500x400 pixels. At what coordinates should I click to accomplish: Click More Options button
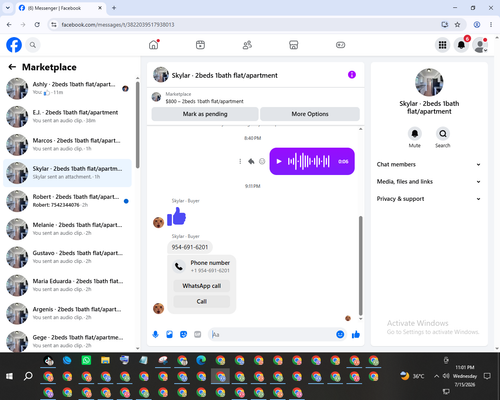(310, 114)
